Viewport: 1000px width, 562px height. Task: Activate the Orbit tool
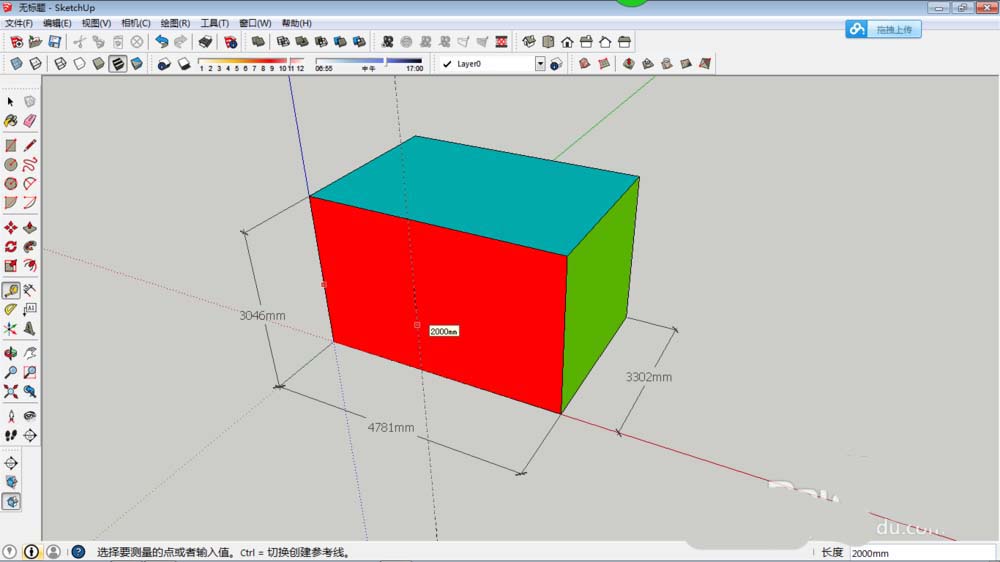pyautogui.click(x=10, y=353)
